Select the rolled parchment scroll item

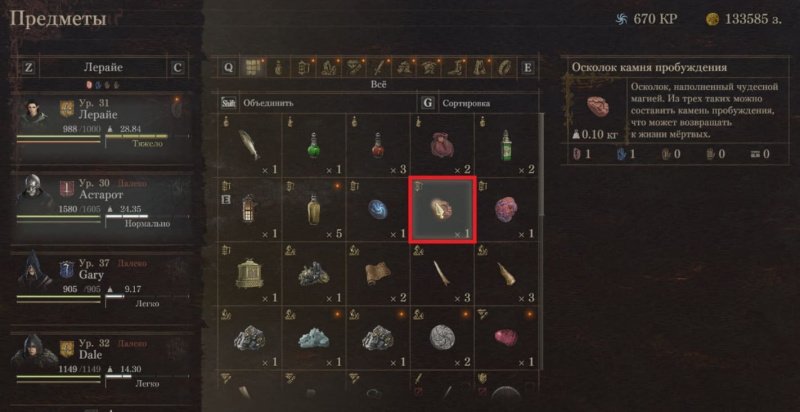point(378,274)
